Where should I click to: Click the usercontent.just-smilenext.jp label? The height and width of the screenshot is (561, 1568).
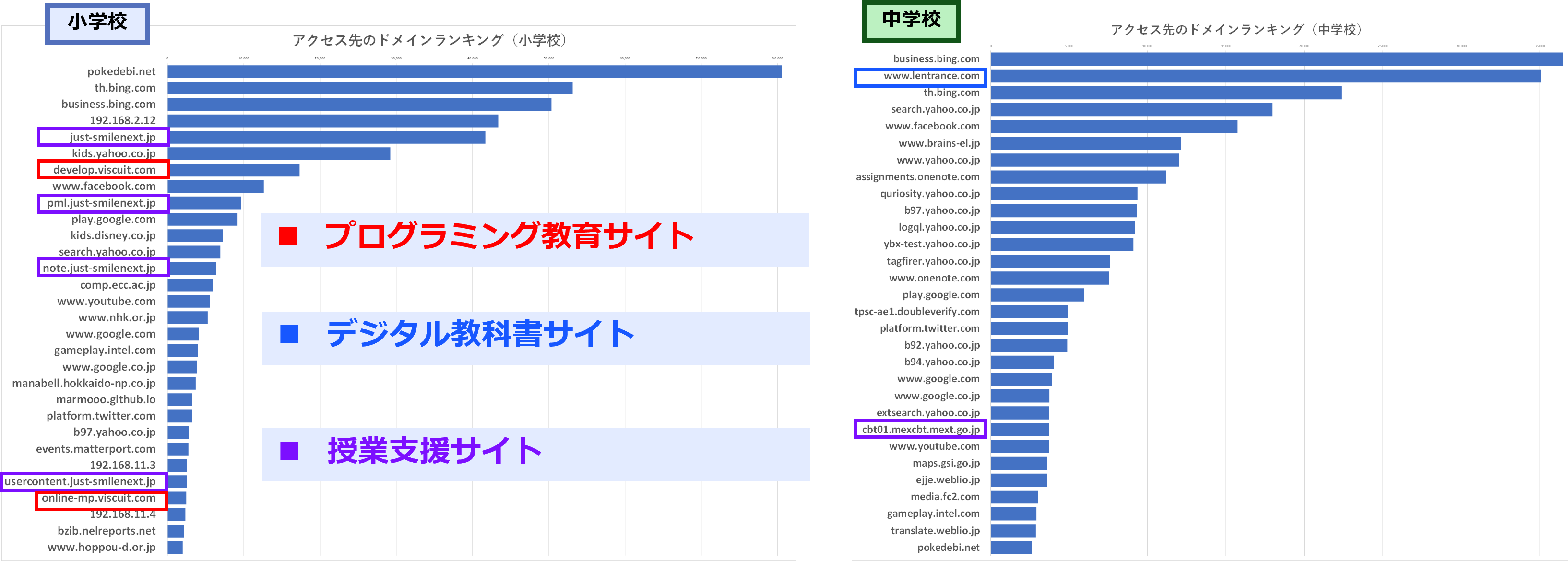coord(80,482)
